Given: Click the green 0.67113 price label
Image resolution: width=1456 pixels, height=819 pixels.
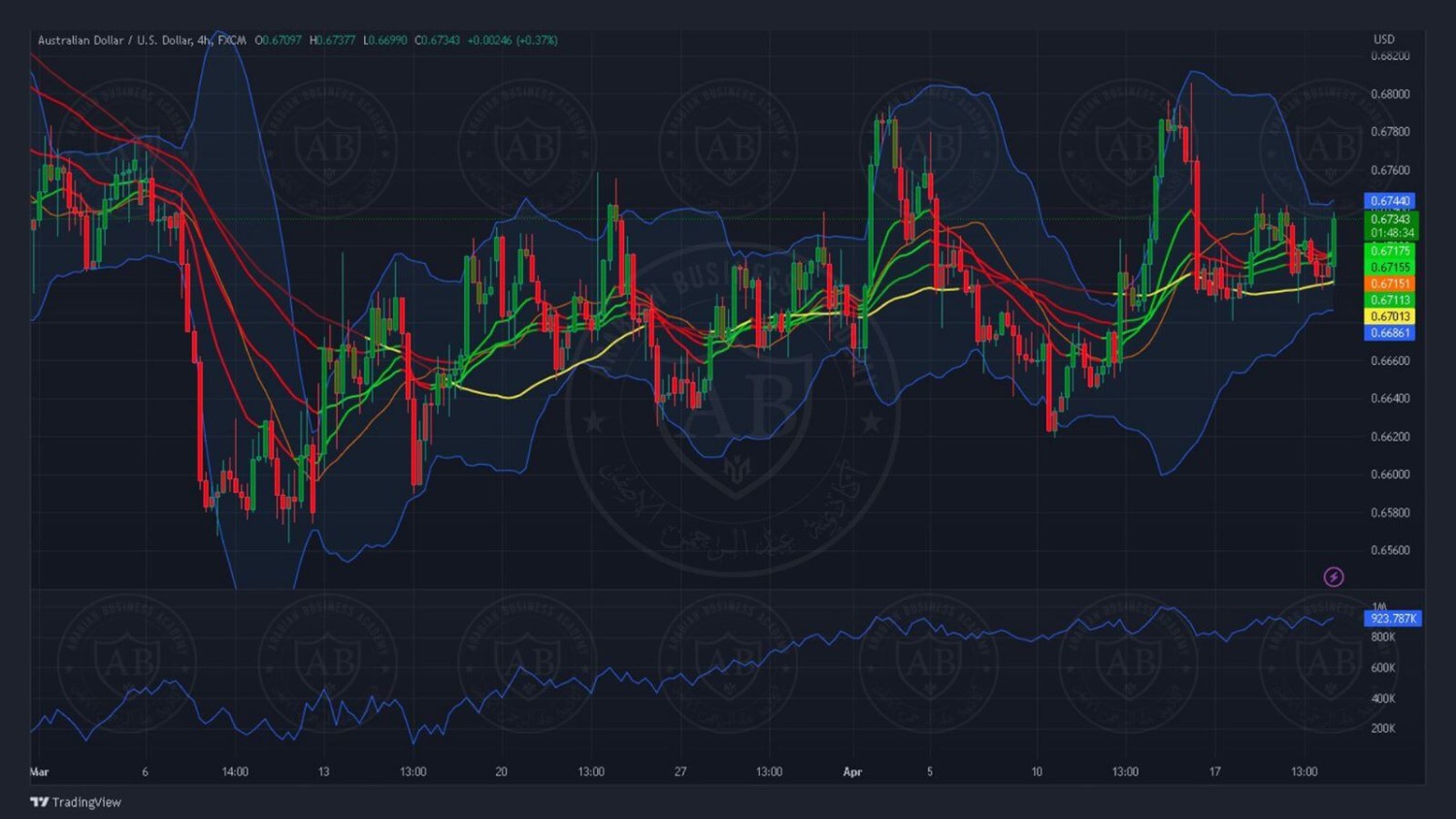Looking at the screenshot, I should [x=1390, y=300].
